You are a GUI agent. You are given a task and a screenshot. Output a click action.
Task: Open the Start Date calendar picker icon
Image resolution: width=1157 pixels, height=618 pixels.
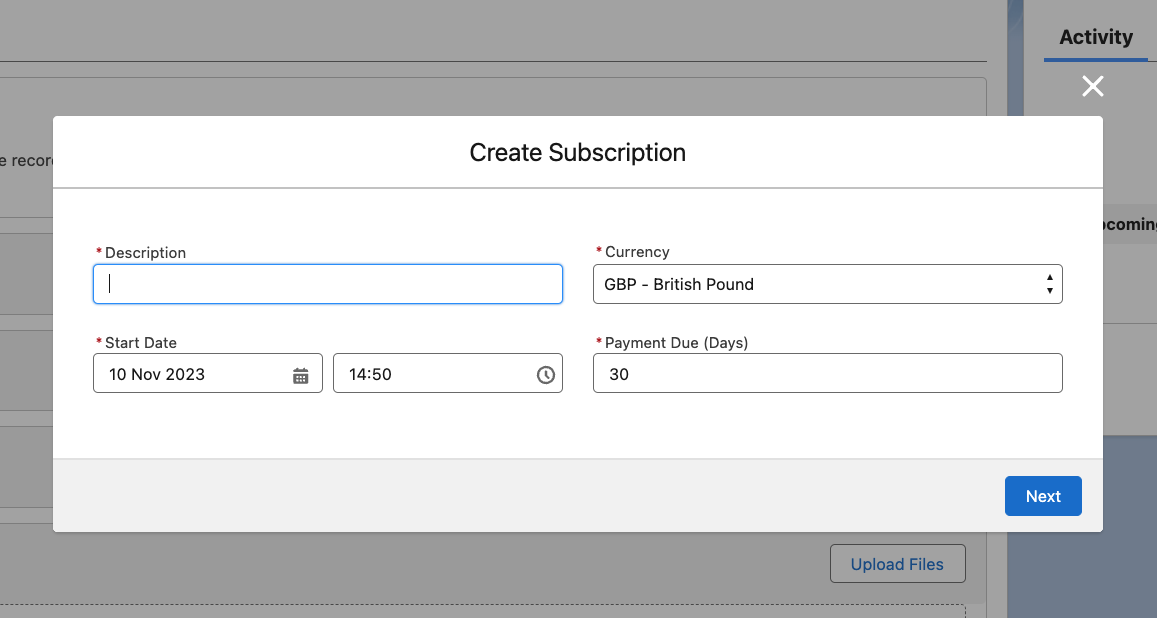tap(300, 375)
